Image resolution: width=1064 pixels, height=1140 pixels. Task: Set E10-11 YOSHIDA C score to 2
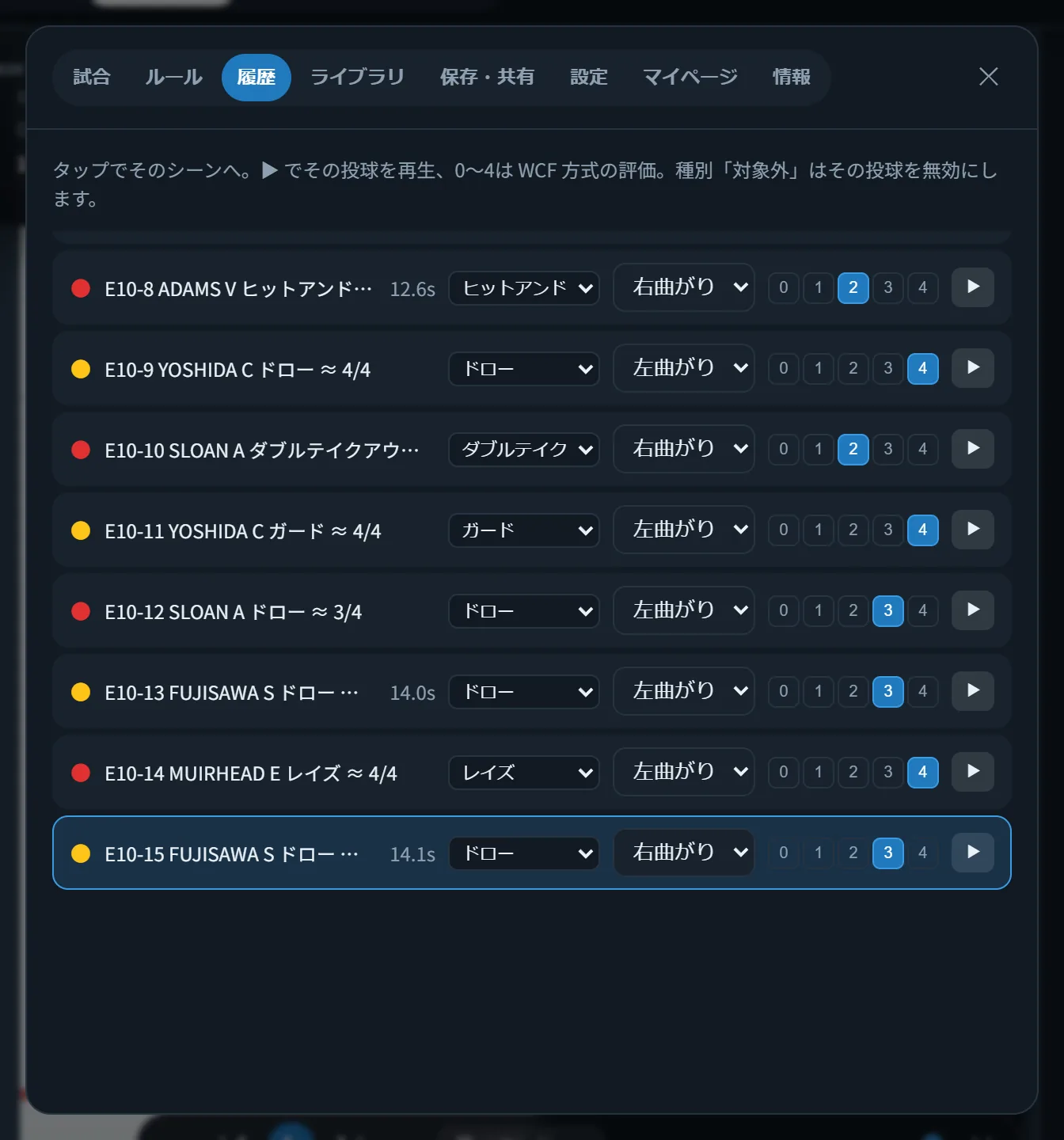coord(853,530)
